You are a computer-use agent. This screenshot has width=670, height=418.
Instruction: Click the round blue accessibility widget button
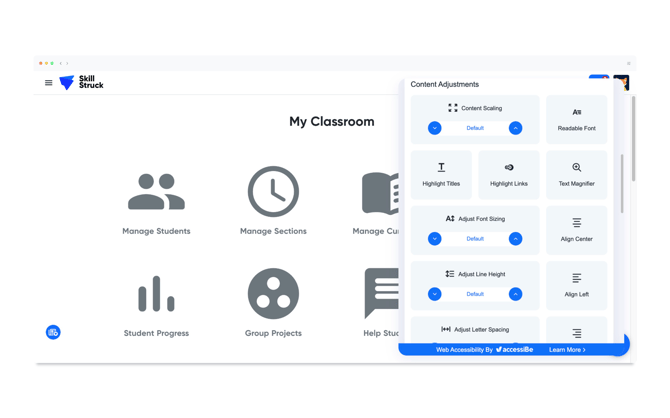(53, 332)
